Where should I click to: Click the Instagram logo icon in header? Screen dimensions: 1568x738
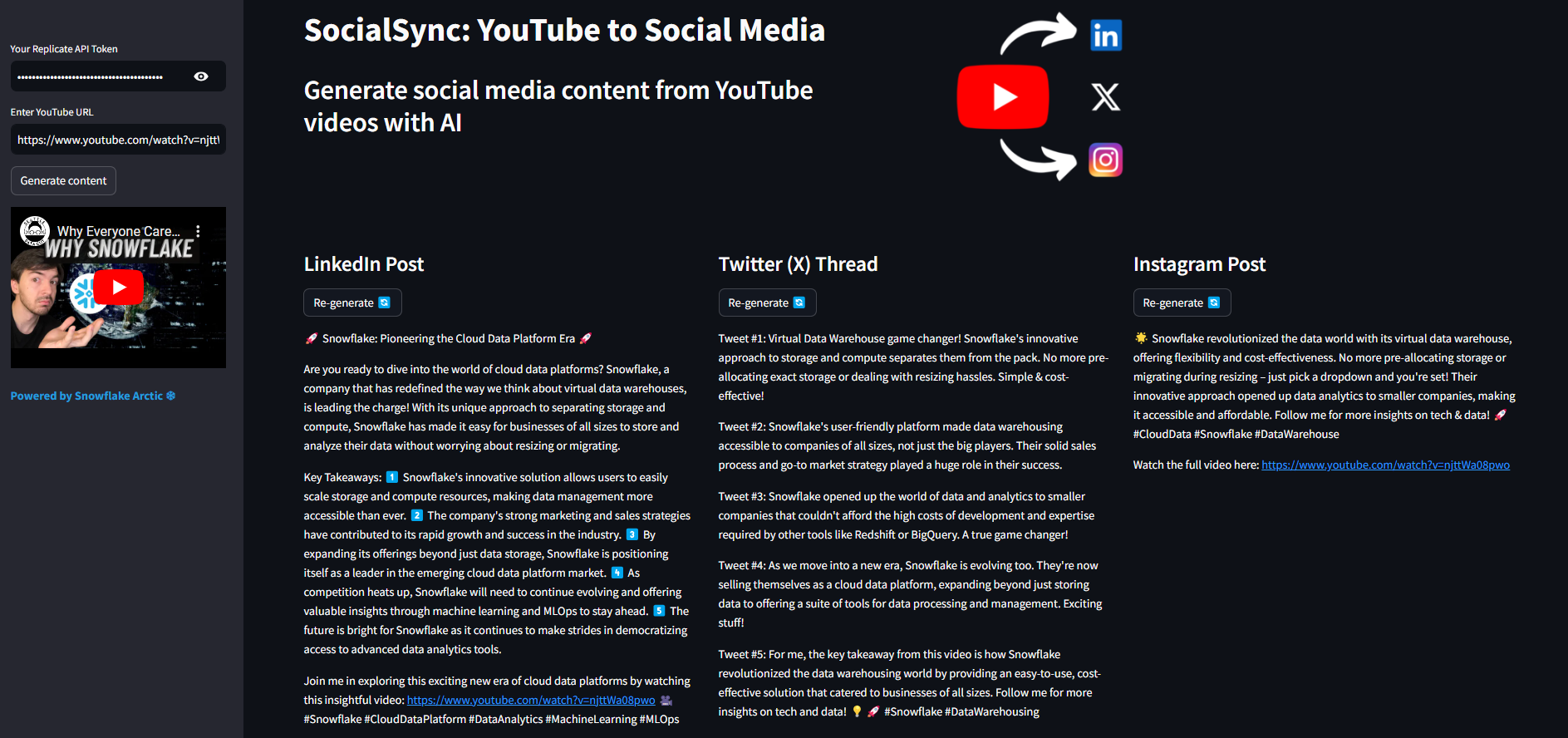point(1106,160)
